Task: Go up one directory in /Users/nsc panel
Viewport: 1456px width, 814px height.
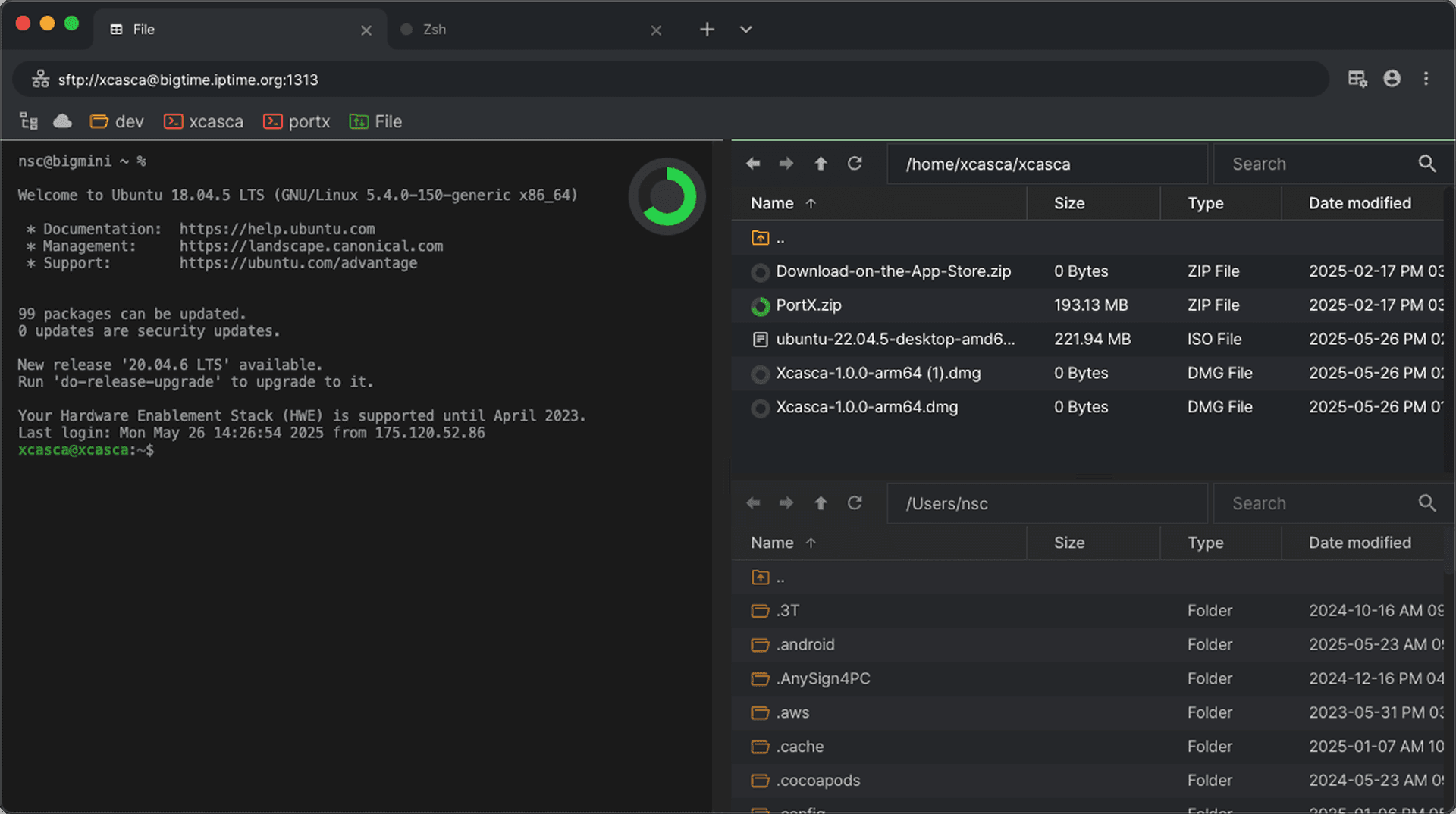Action: tap(821, 503)
